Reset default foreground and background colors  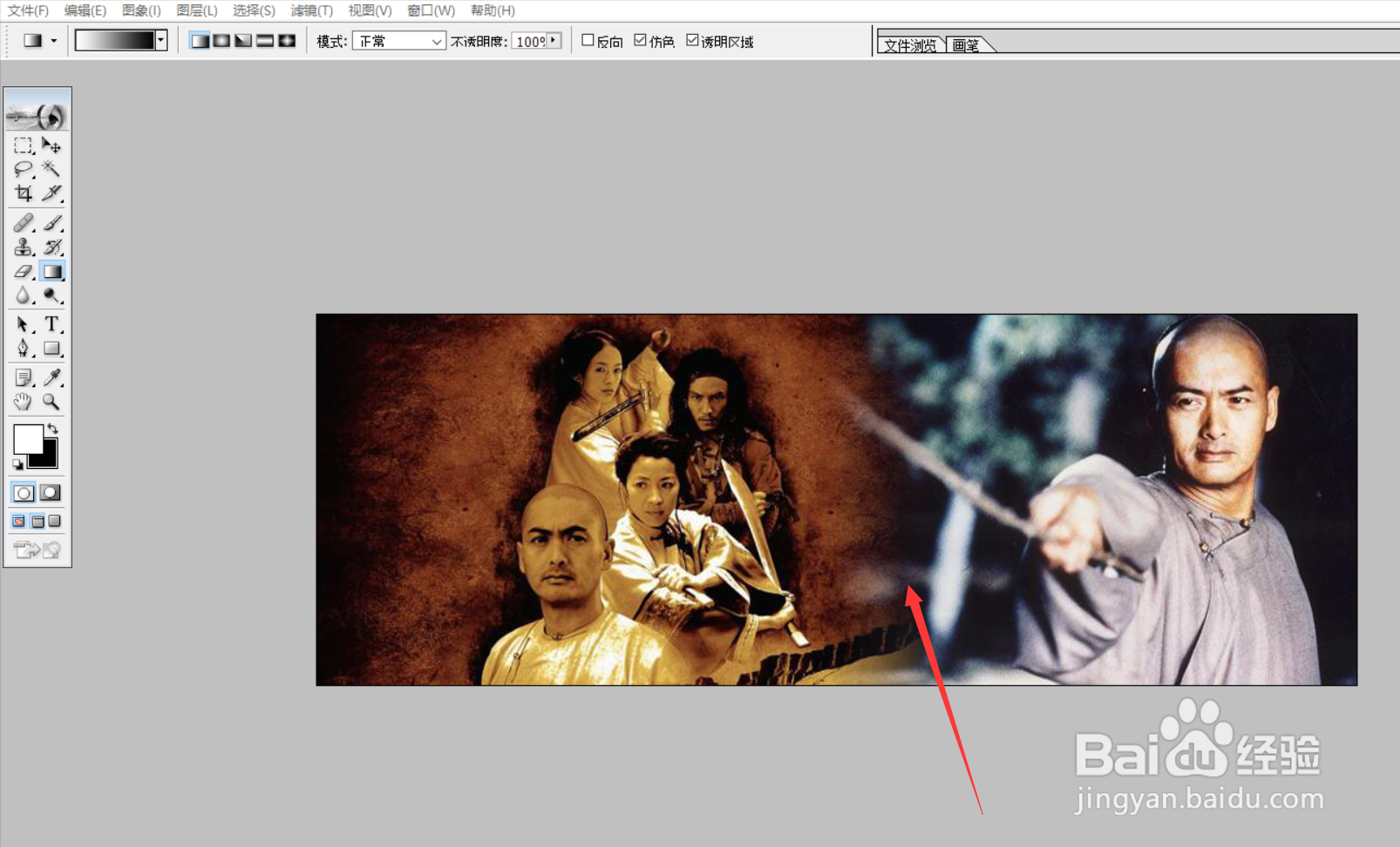pos(17,464)
